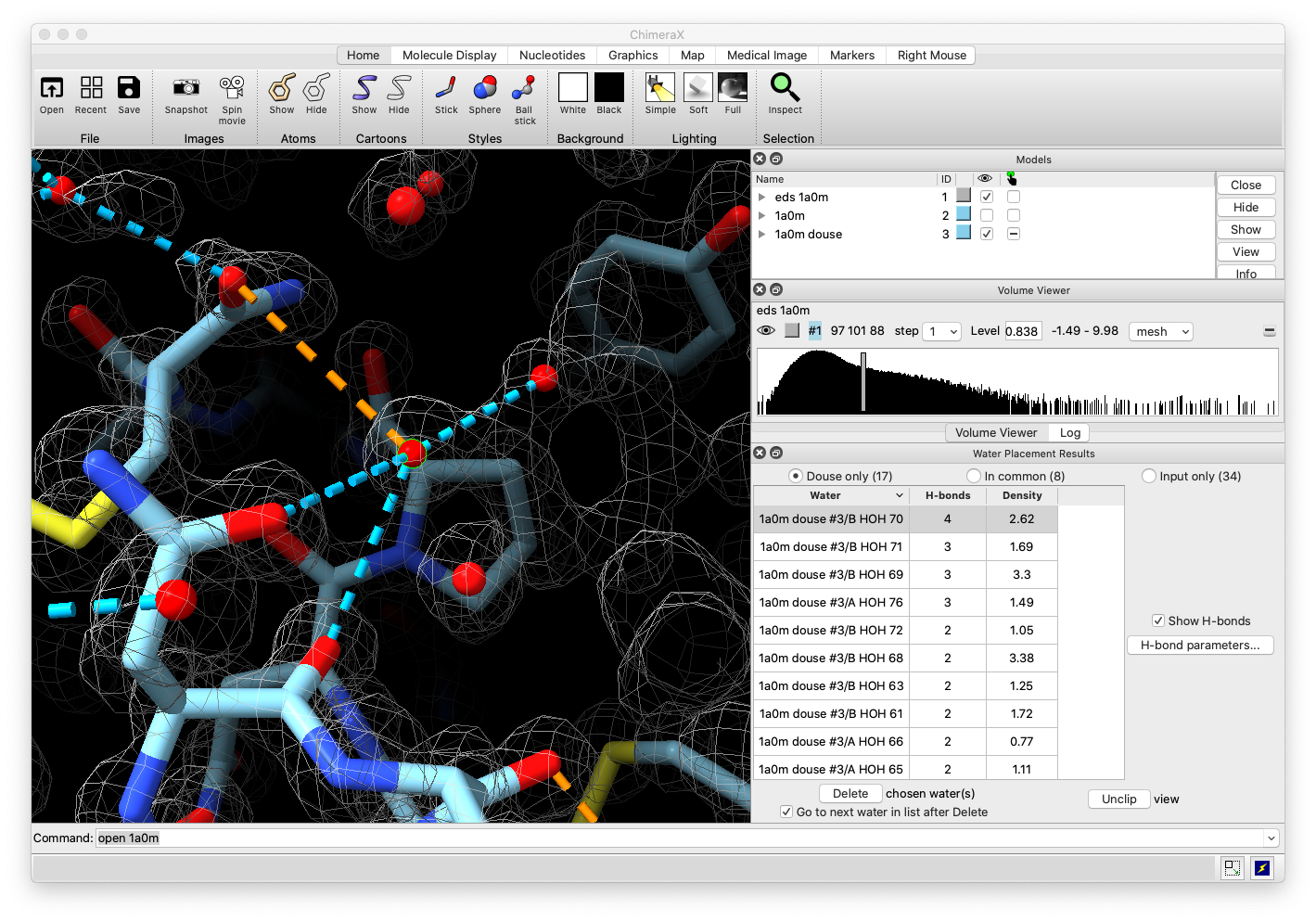
Task: Click the H-bond parameters button
Action: 1200,646
